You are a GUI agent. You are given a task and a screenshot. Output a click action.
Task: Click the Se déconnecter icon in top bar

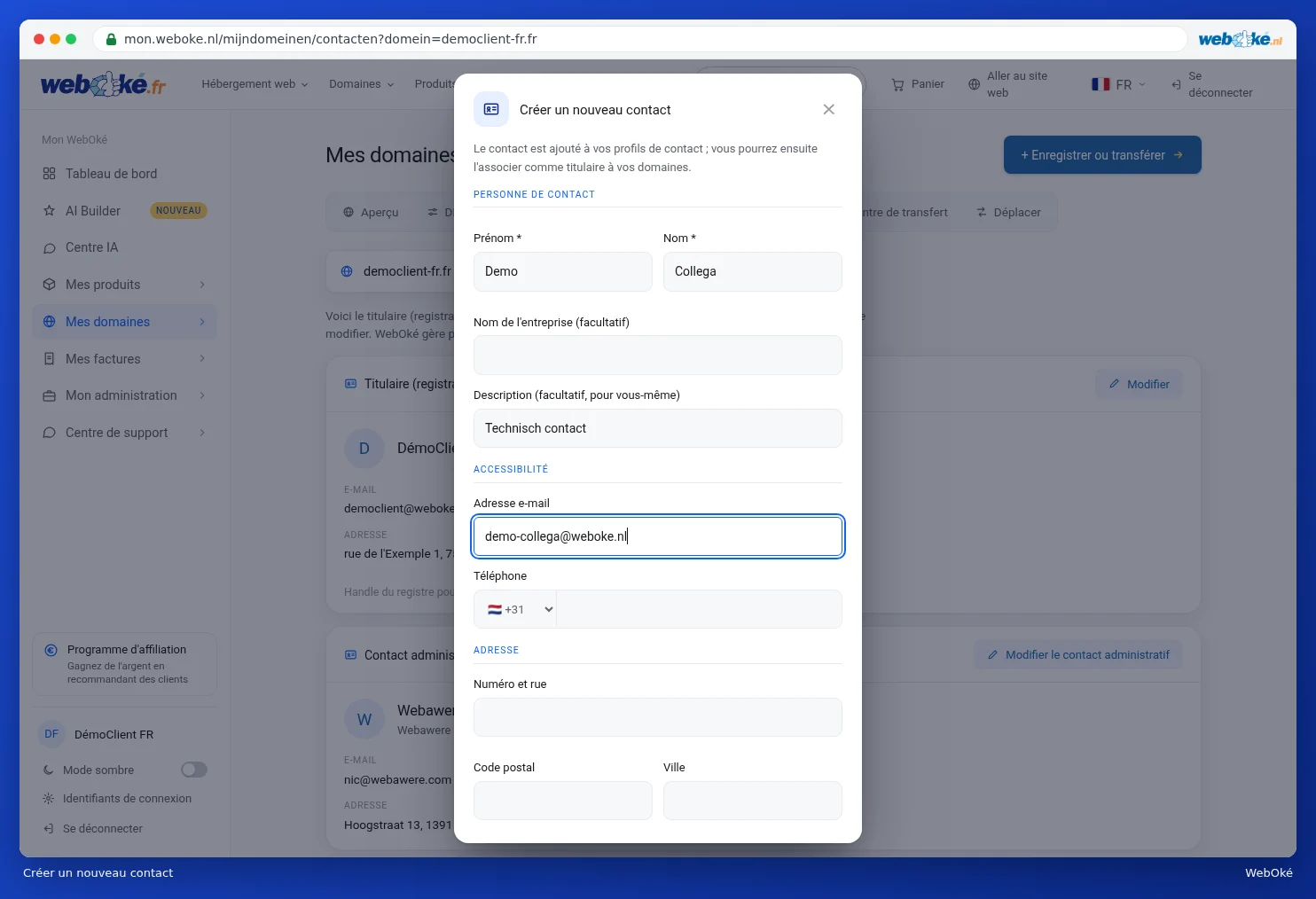pyautogui.click(x=1176, y=84)
